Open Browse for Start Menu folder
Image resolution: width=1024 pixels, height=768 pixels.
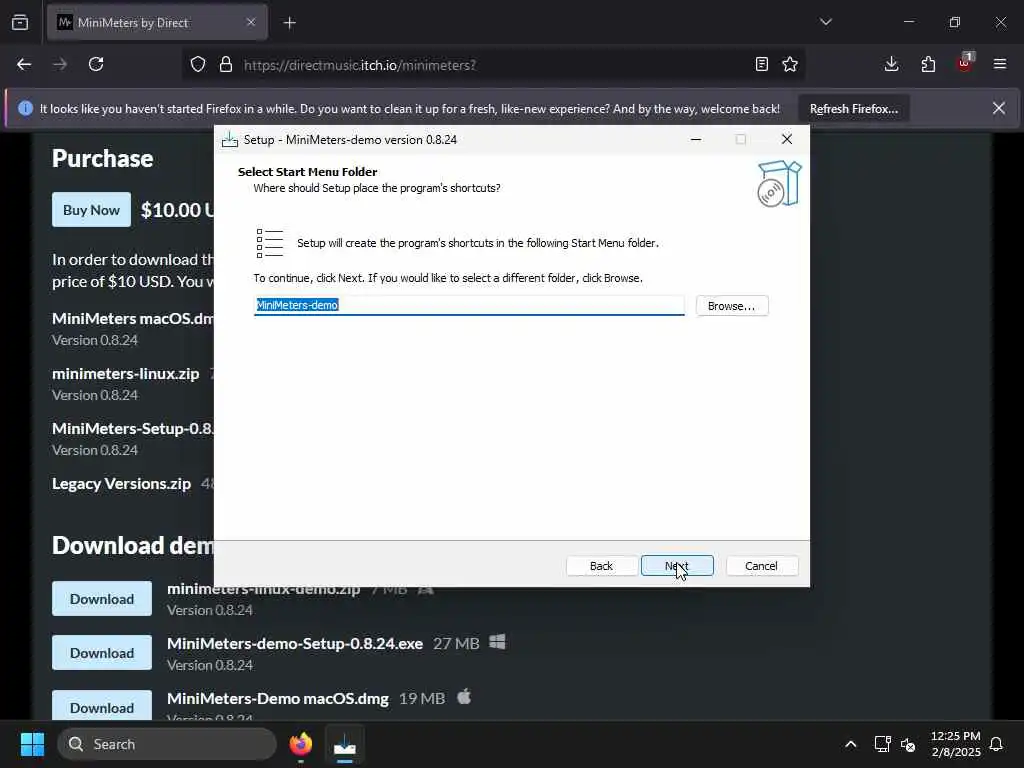(x=731, y=306)
